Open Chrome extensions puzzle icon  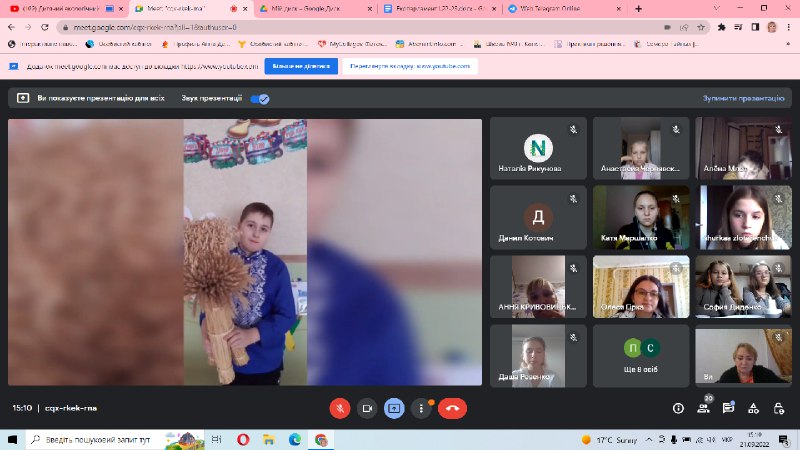[x=721, y=27]
